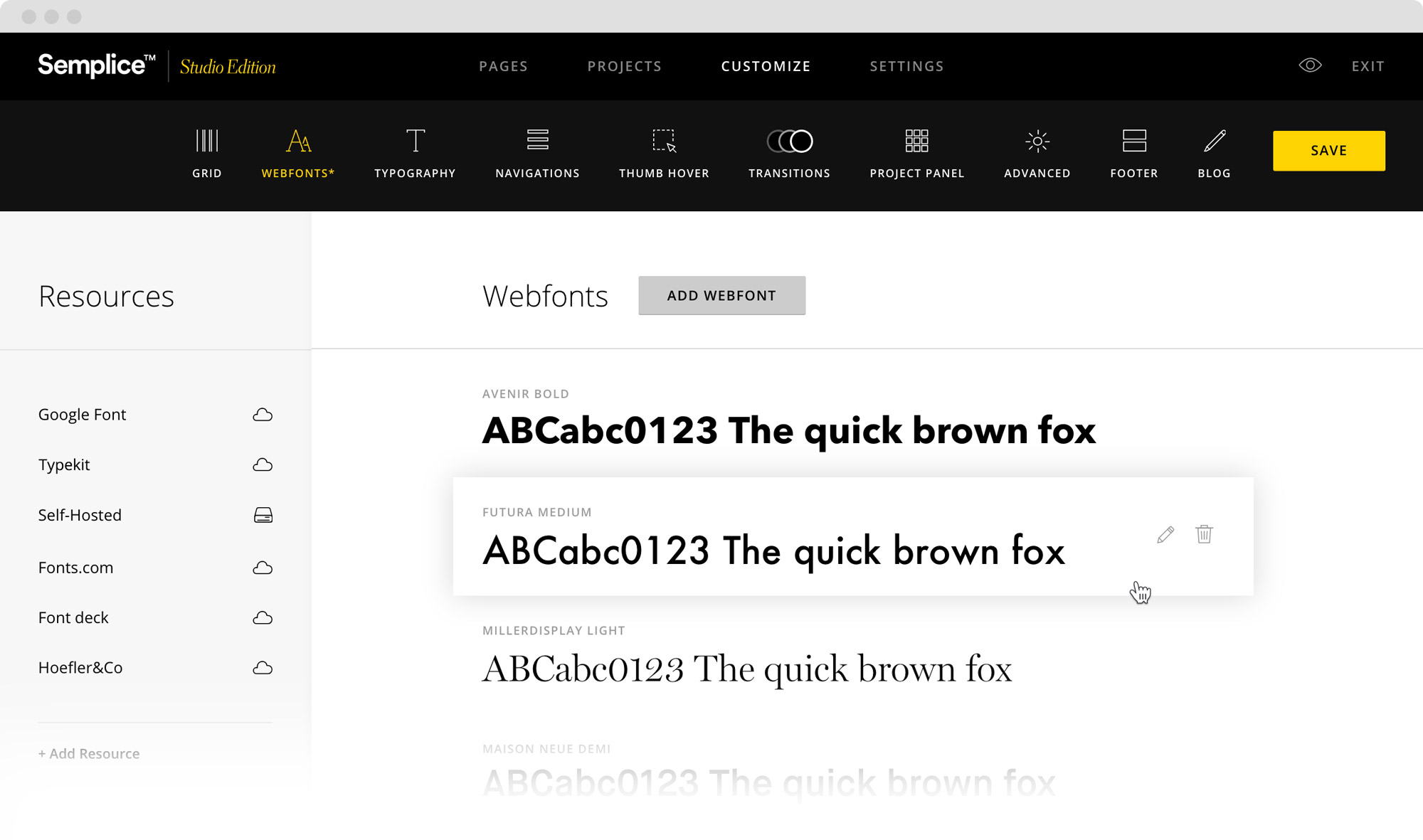The height and width of the screenshot is (840, 1423).
Task: Select the MillerDisplay Light font preview
Action: click(x=747, y=669)
